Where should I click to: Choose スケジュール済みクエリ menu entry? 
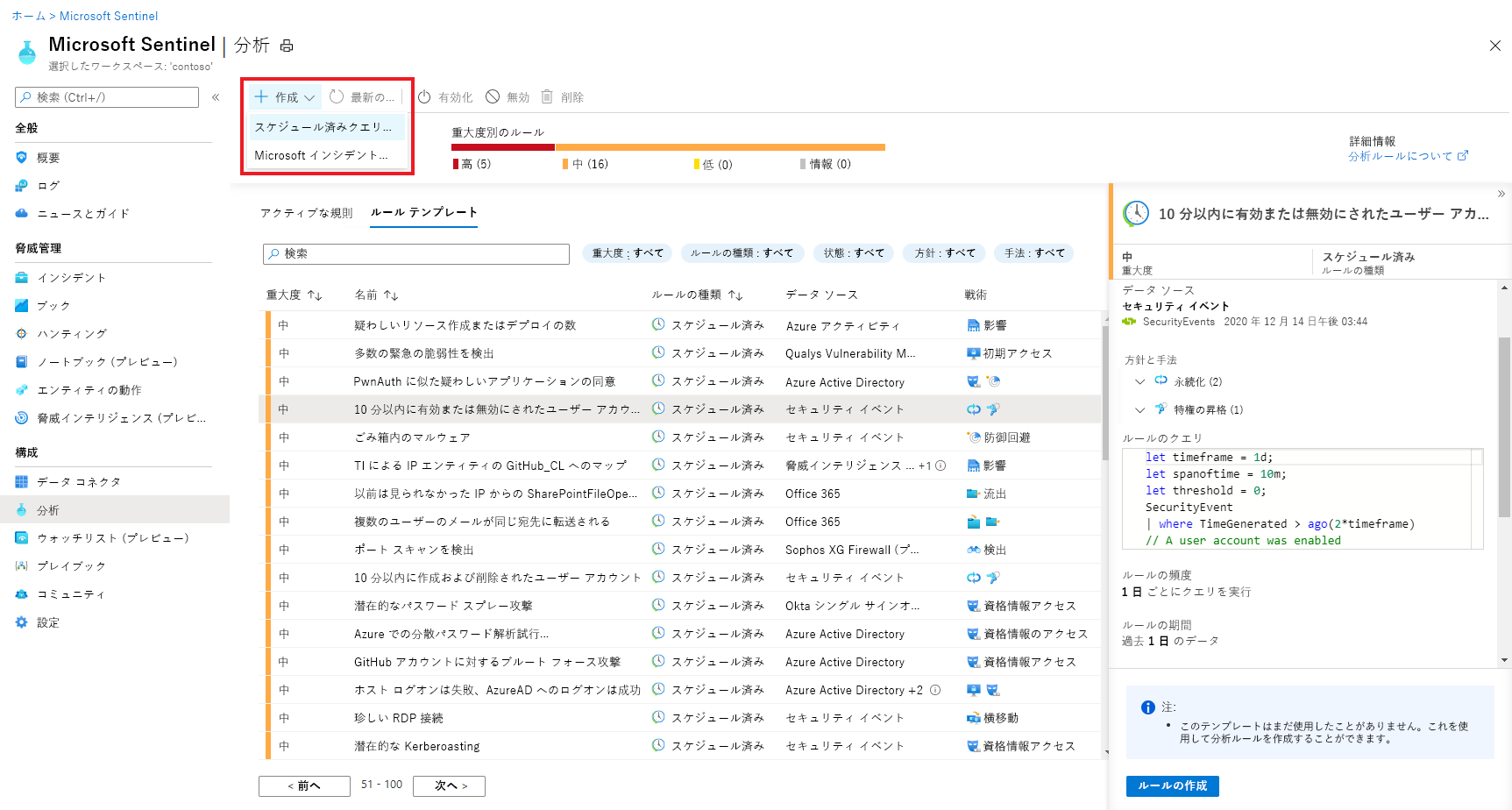pyautogui.click(x=326, y=127)
